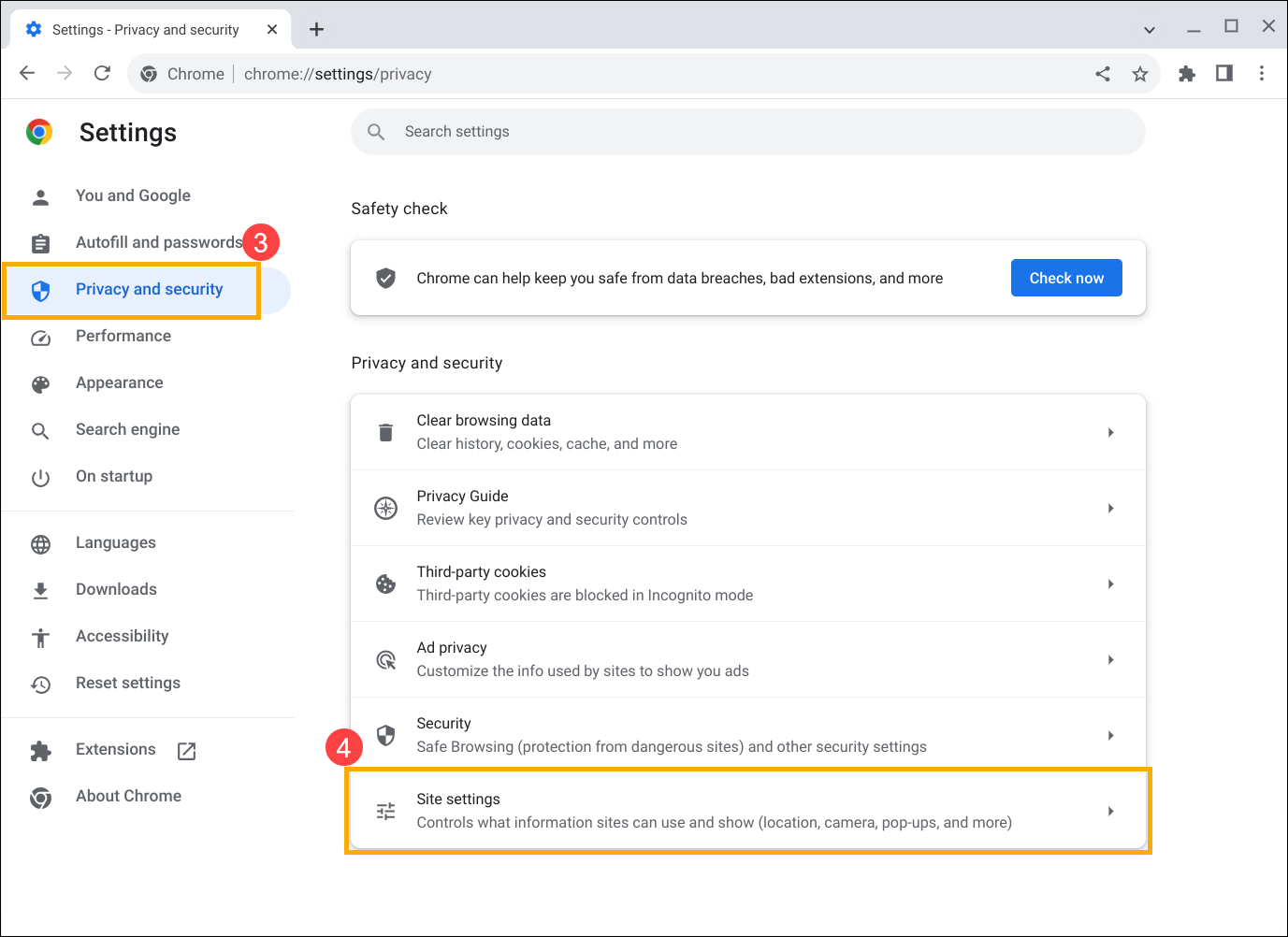Focus the Search settings field
Viewport: 1288px width, 937px height.
(x=748, y=132)
